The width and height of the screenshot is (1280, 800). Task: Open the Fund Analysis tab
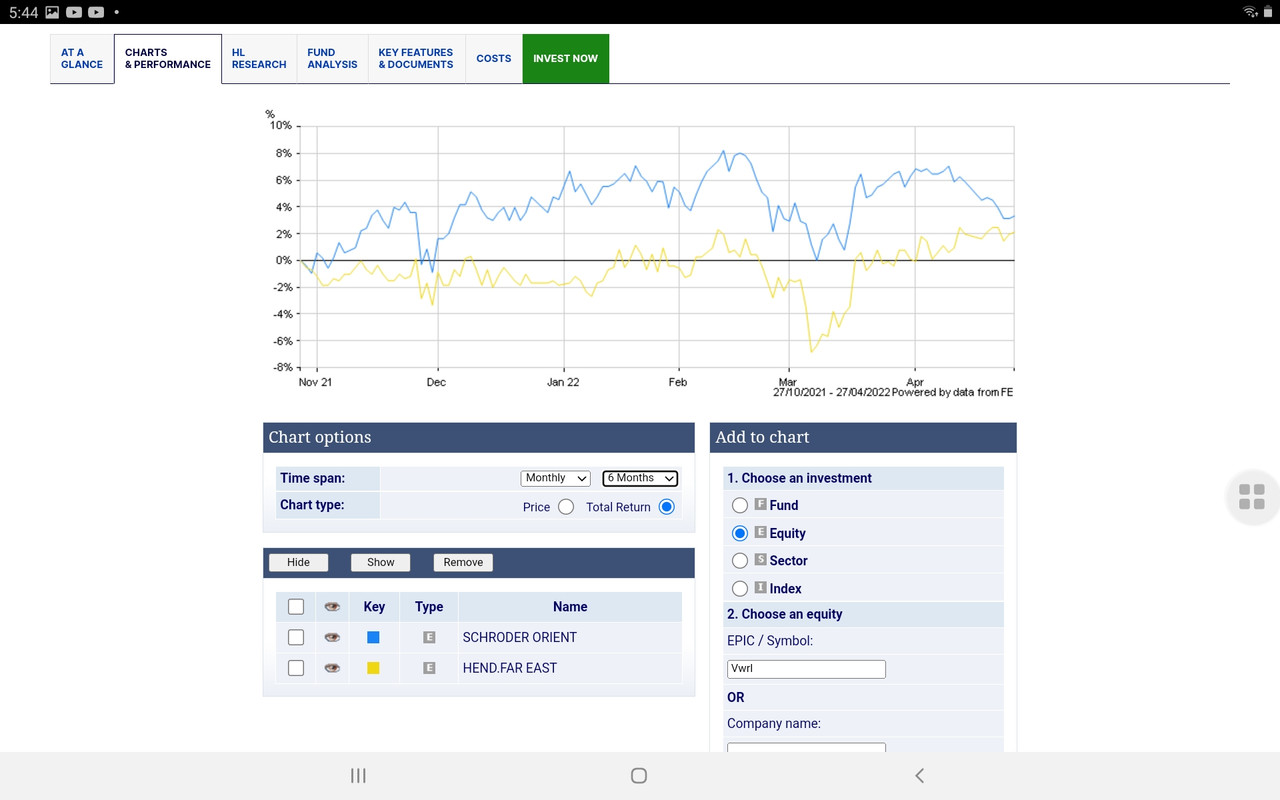coord(332,59)
